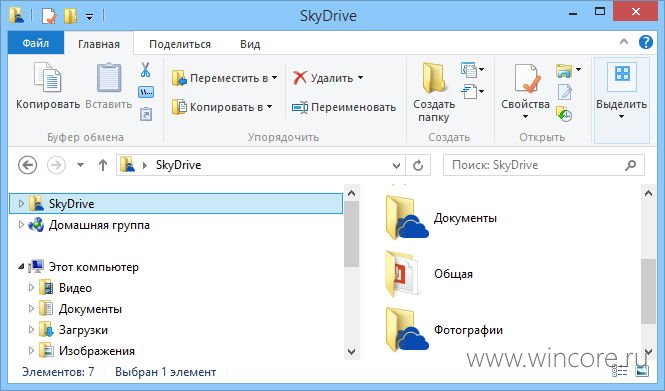Viewport: 665px width, 391px height.
Task: Expand the SkyDrive tree node
Action: (21, 204)
